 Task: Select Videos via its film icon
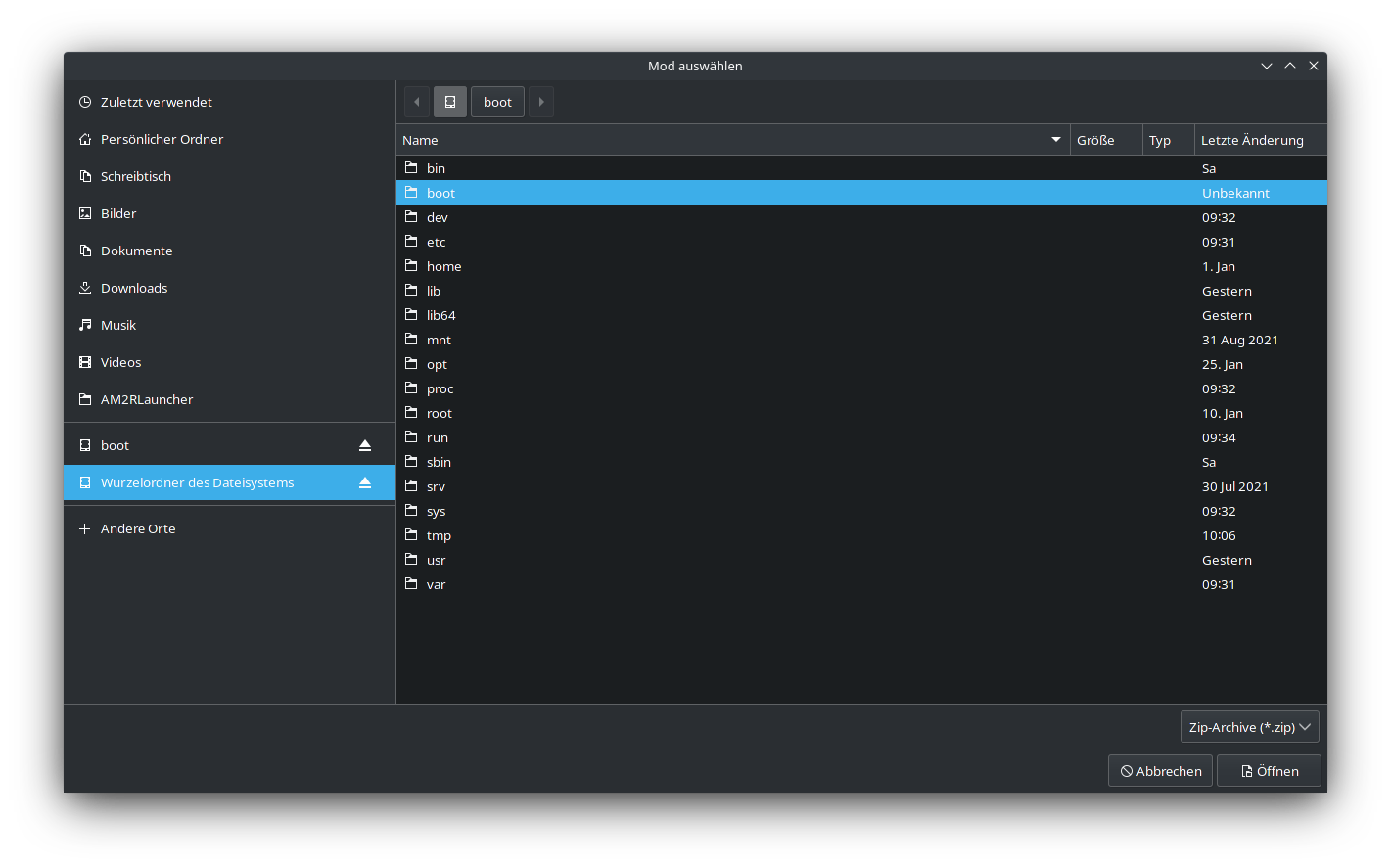pos(83,362)
